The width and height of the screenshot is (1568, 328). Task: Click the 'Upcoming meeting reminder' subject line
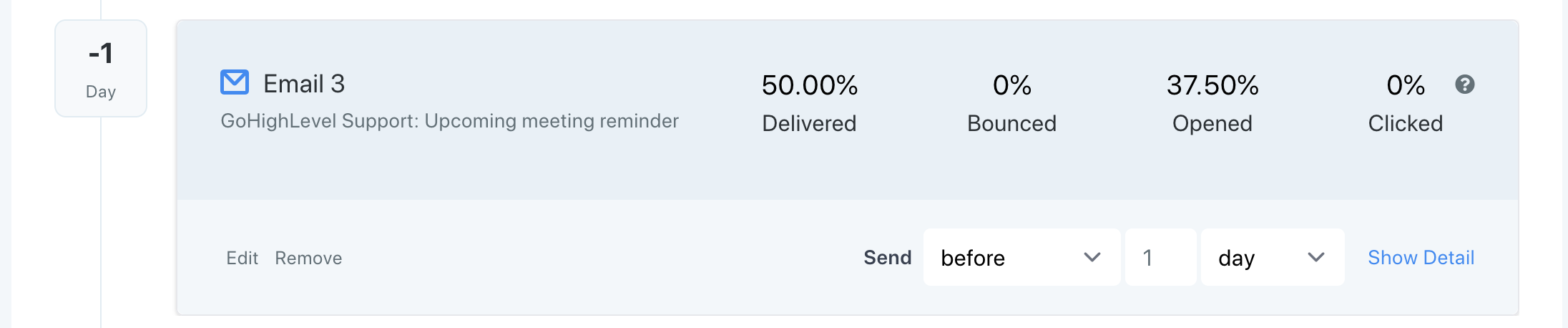(449, 121)
